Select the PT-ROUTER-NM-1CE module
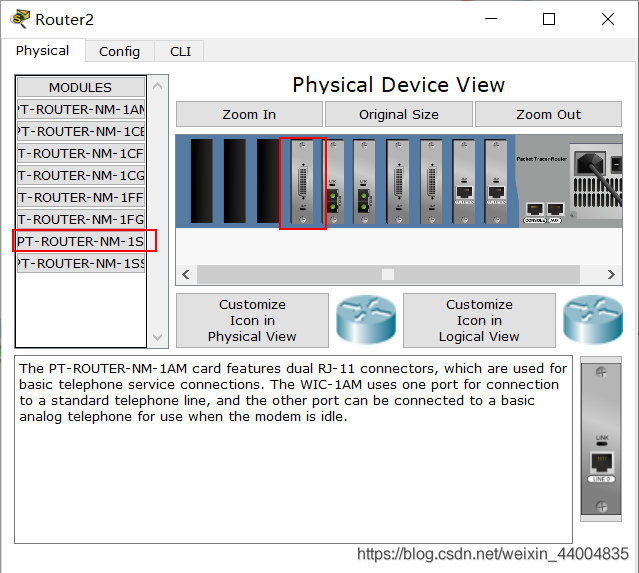Viewport: 639px width, 573px height. (81, 132)
